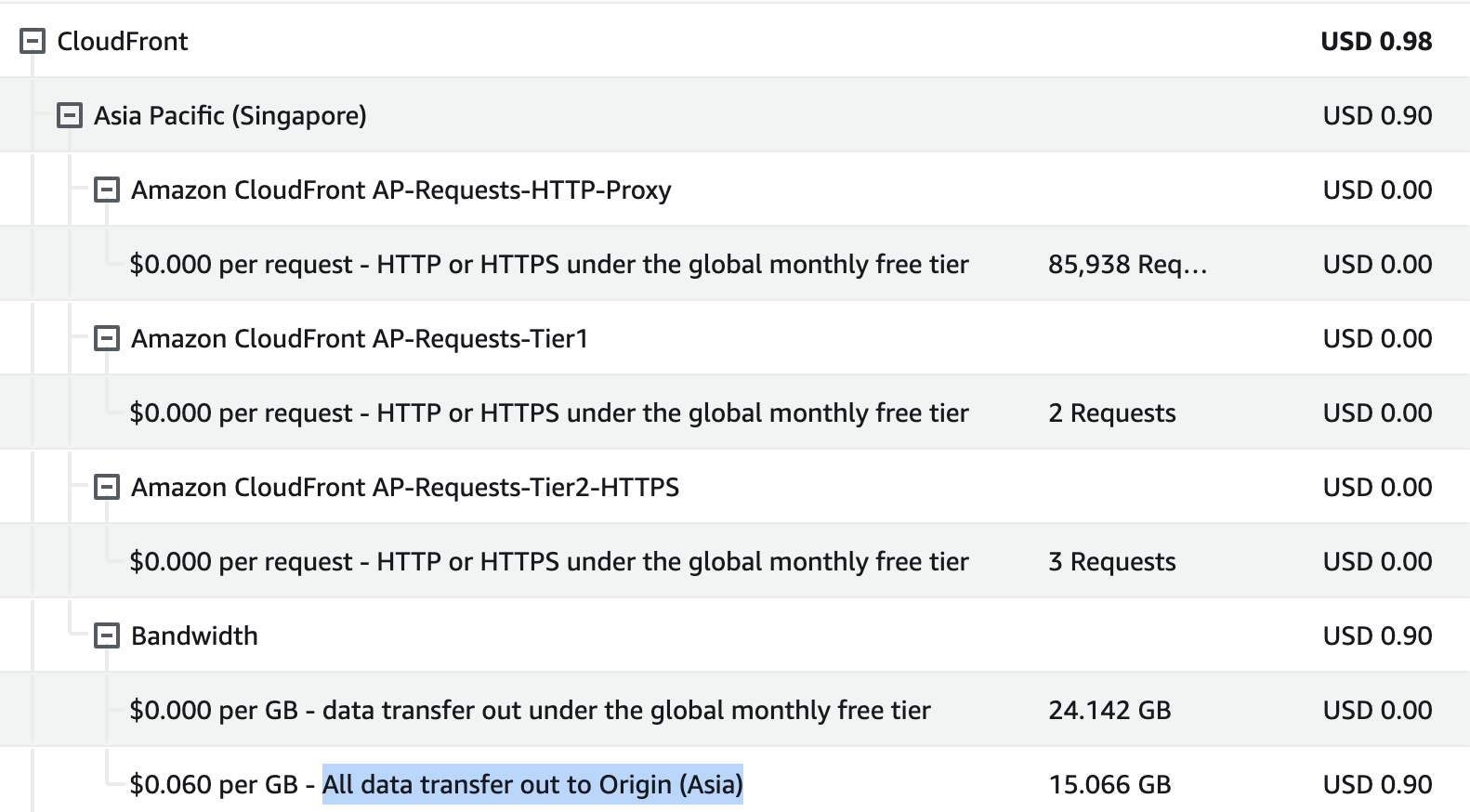This screenshot has height=812, width=1470.
Task: Select Amazon CloudFront AP-Requests-Tier1 row
Action: click(360, 338)
